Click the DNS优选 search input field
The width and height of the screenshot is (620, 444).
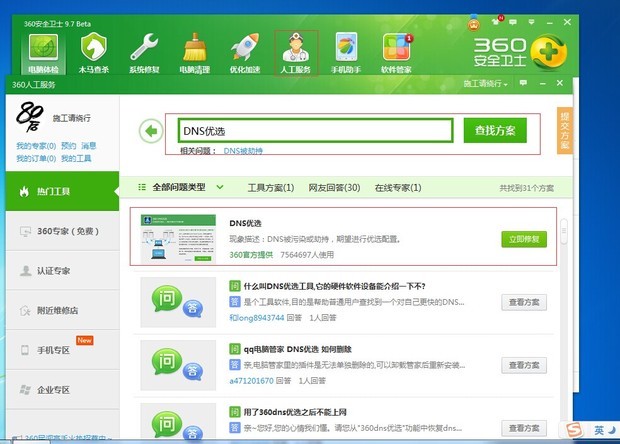click(x=315, y=130)
